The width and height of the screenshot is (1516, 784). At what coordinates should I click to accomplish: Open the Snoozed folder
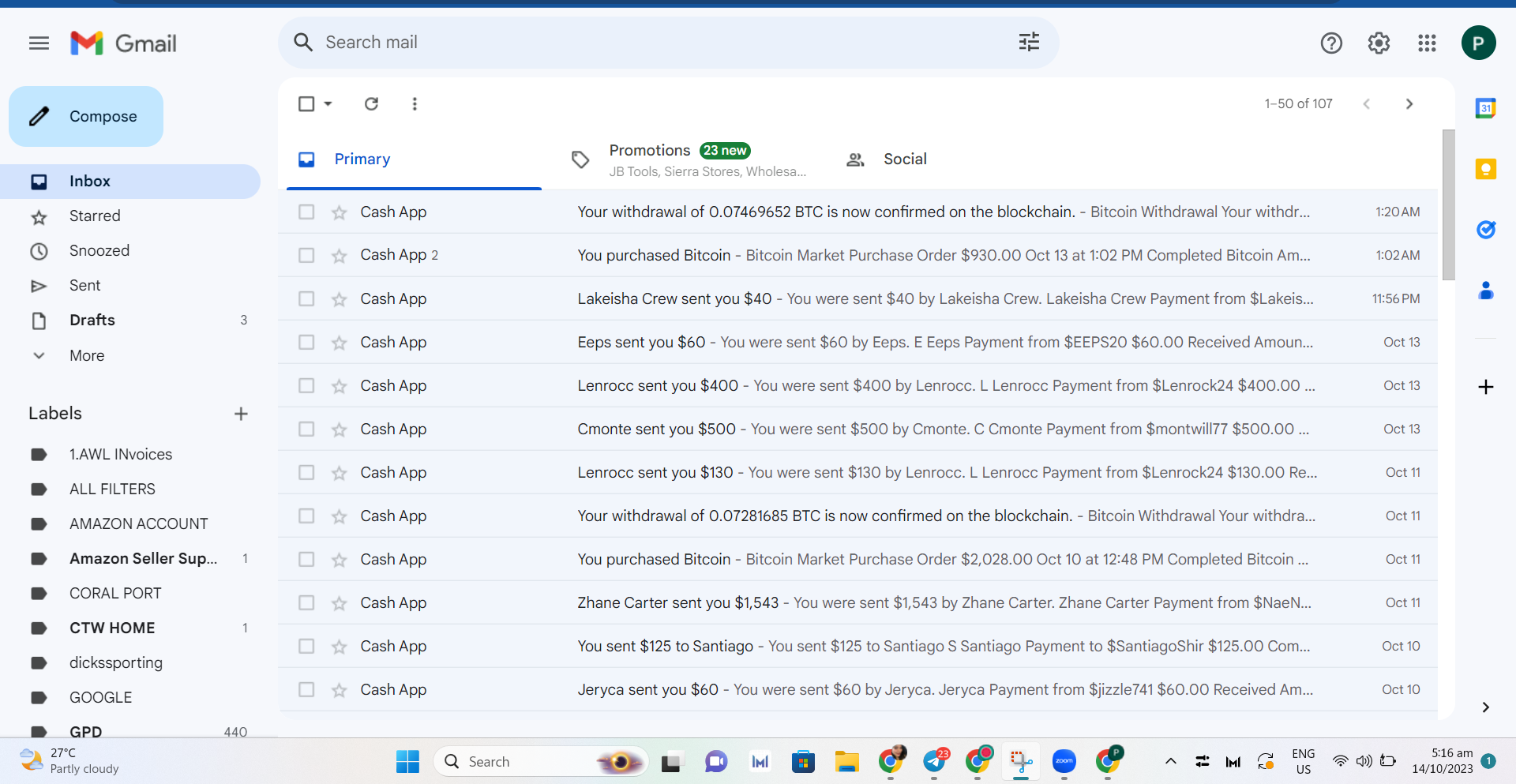click(130, 251)
